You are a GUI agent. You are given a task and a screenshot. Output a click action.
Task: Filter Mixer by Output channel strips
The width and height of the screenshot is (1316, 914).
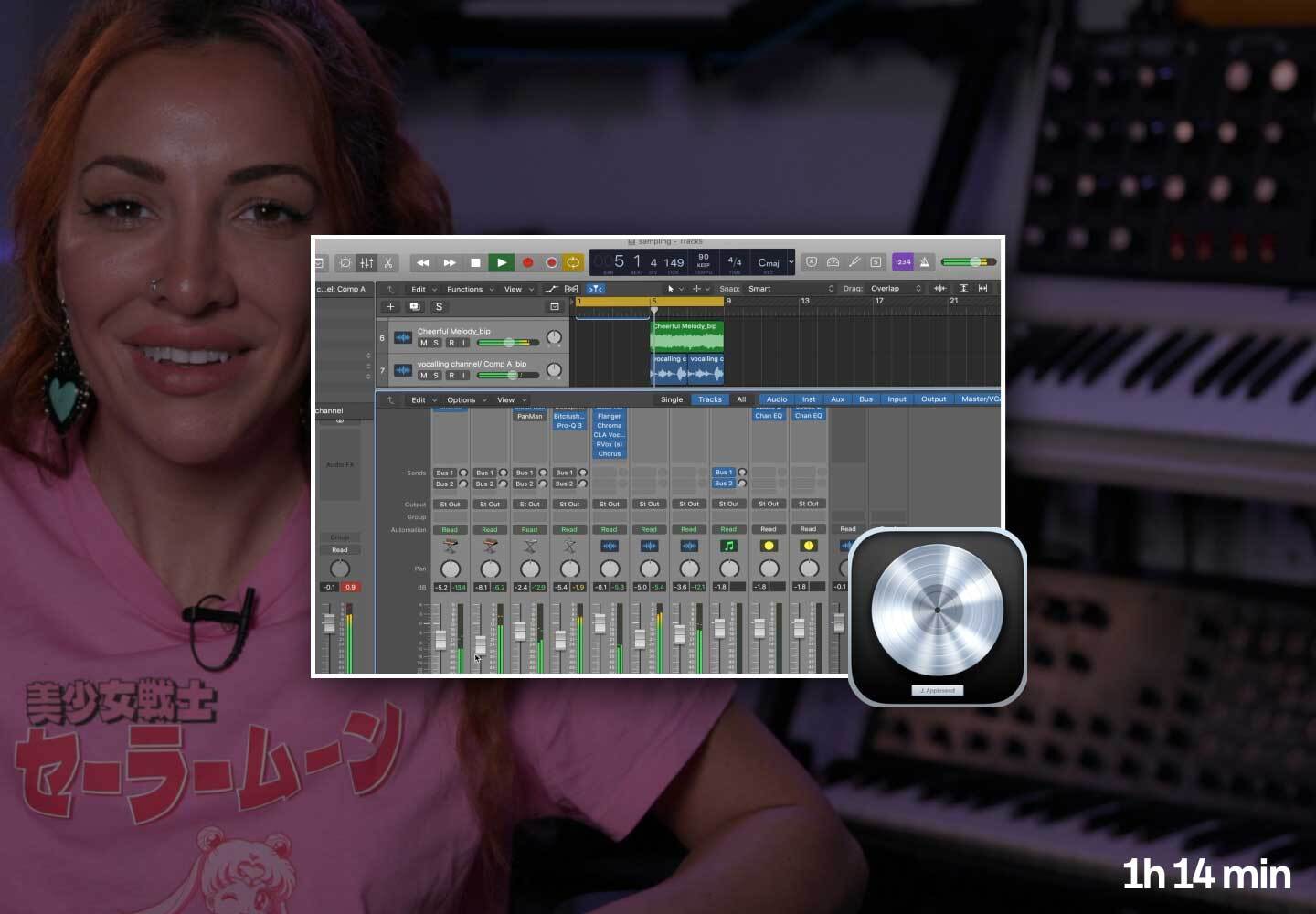[933, 399]
